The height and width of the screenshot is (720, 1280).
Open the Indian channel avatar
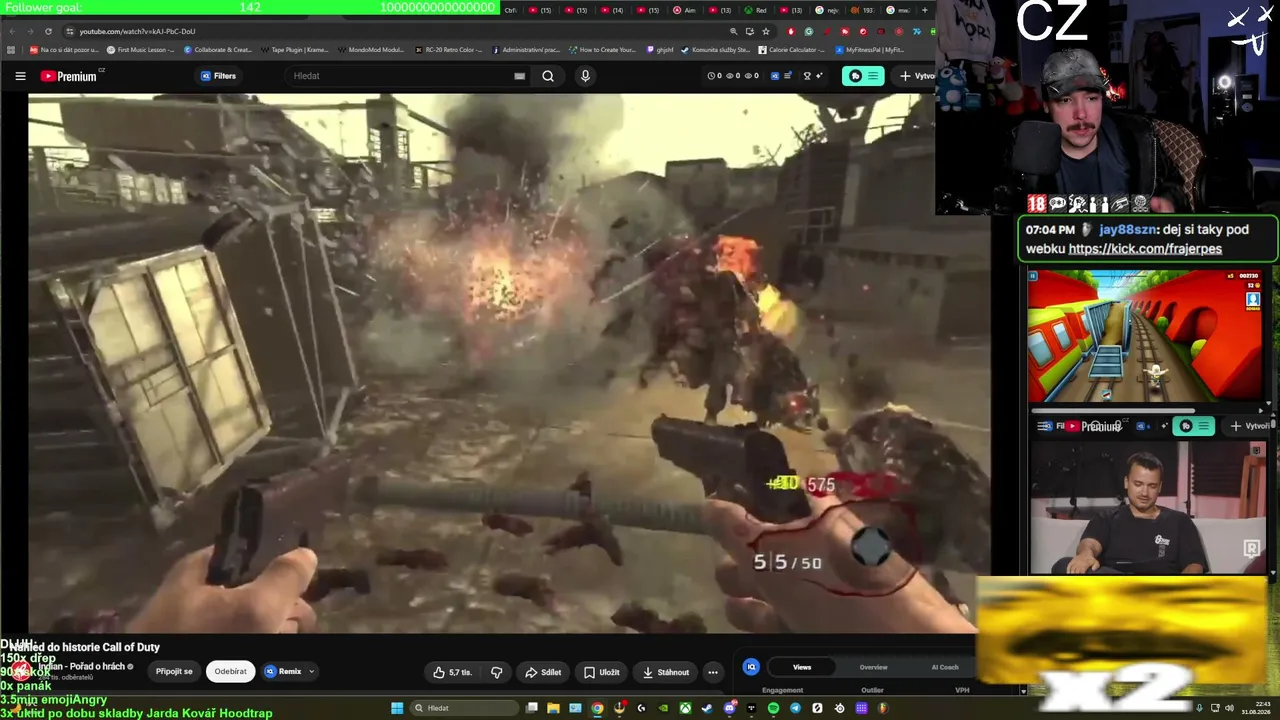coord(20,670)
